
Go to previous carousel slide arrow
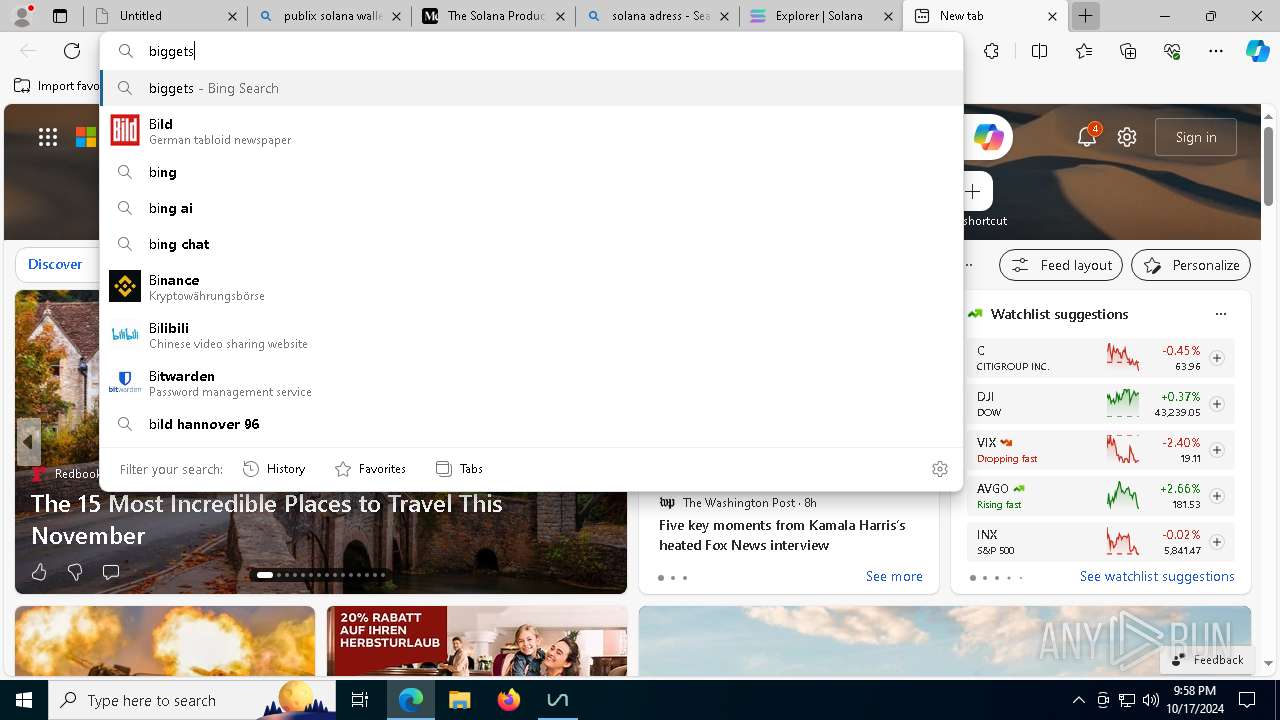[x=28, y=441]
